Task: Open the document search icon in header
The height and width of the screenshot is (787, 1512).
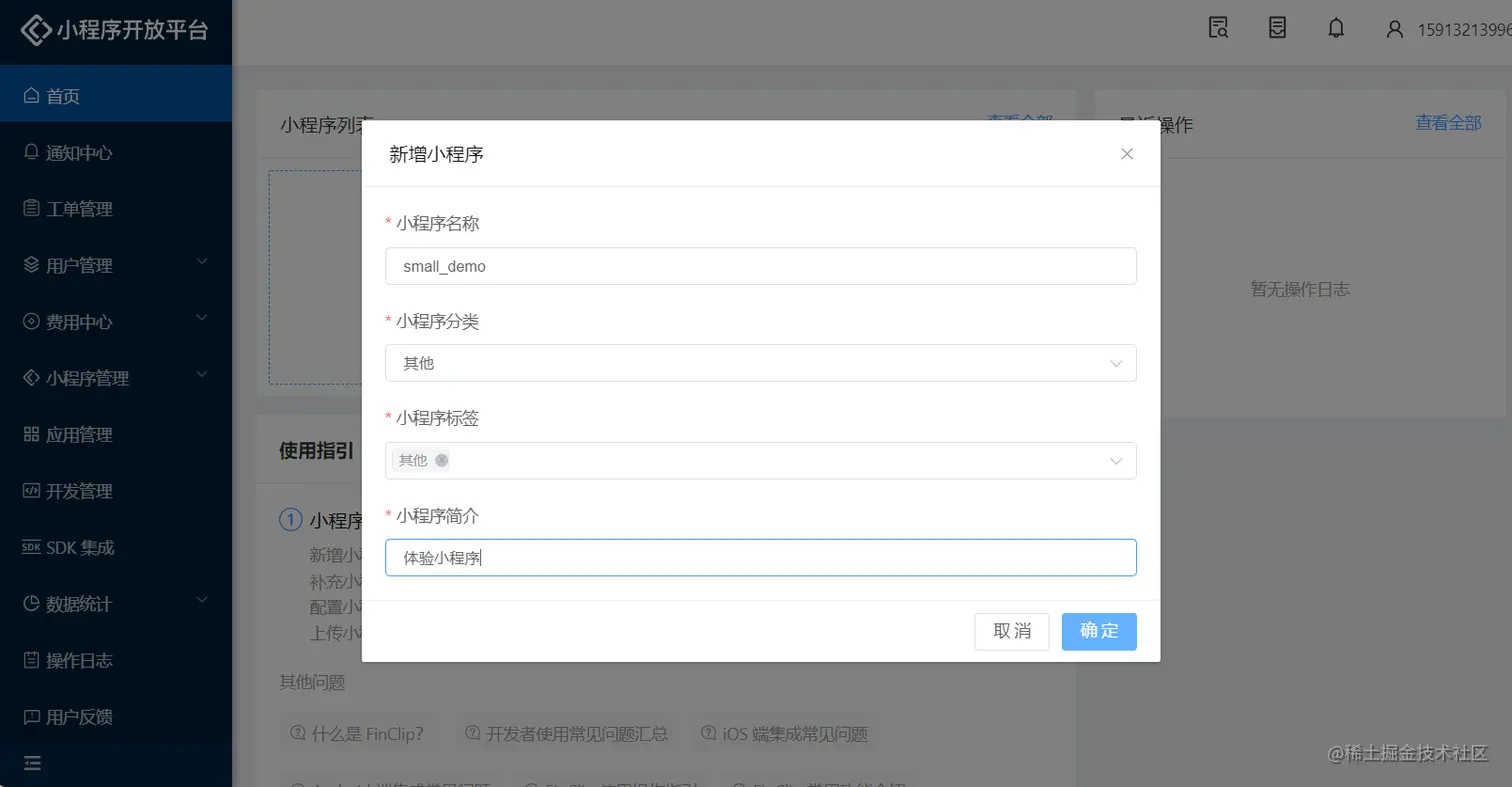Action: point(1218,28)
